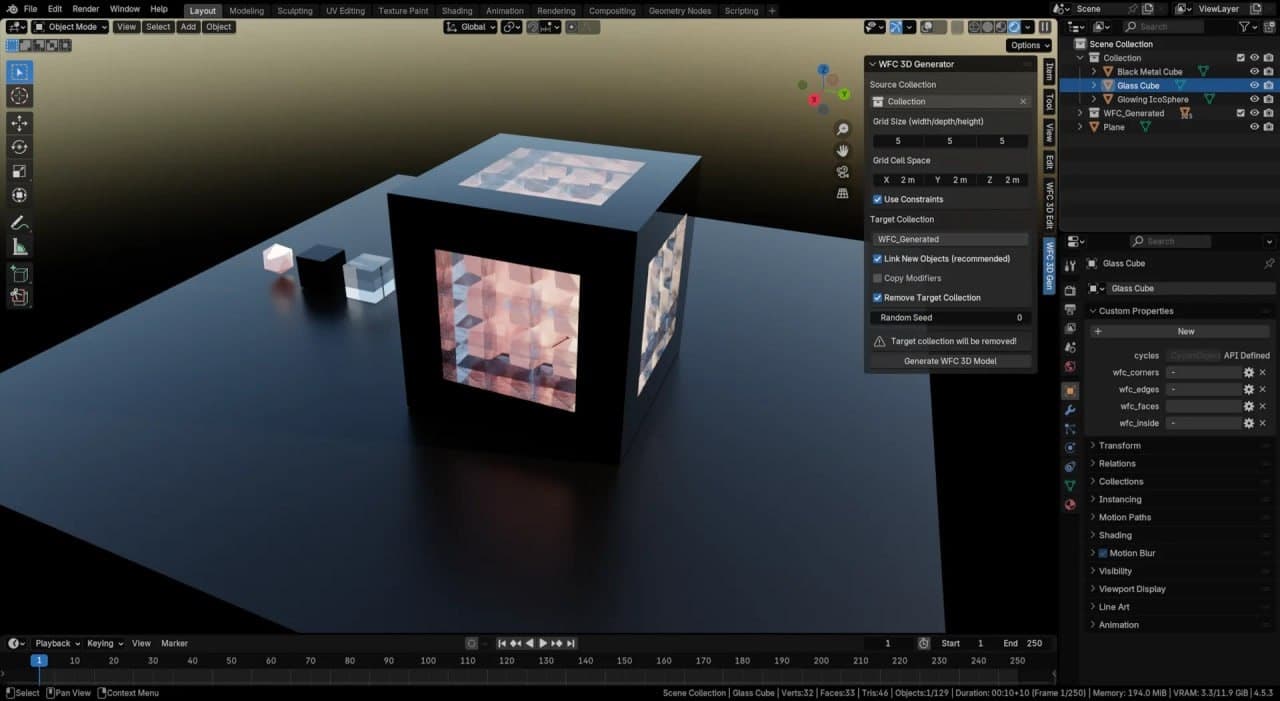Select rendered viewport shading mode

click(1014, 27)
